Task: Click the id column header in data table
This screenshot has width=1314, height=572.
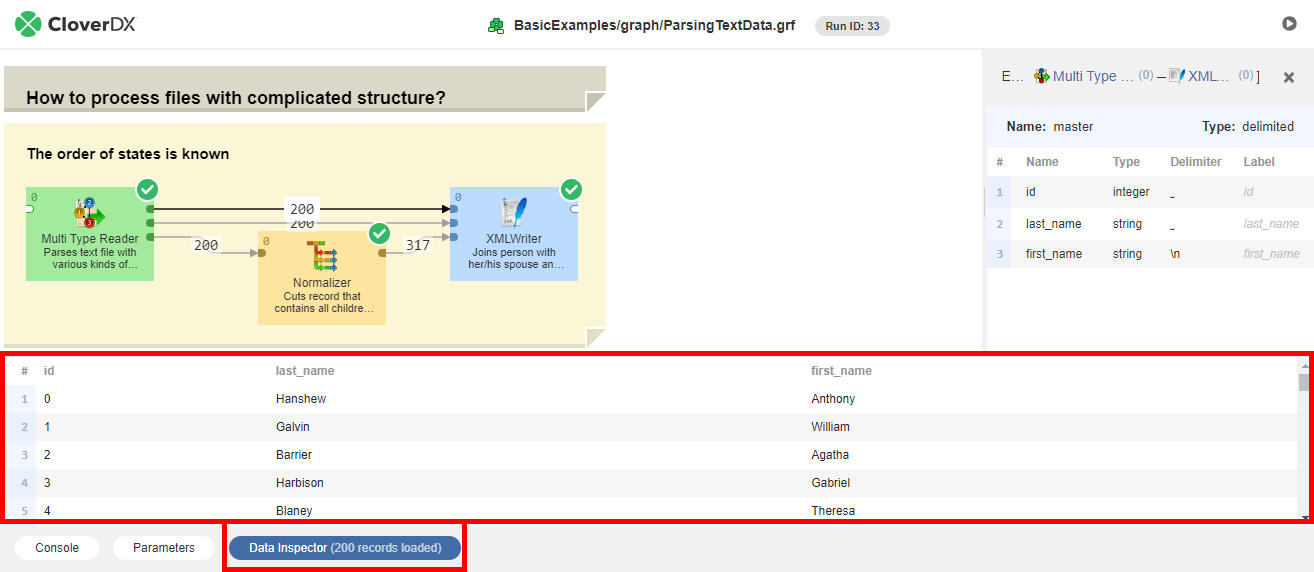Action: pos(49,371)
